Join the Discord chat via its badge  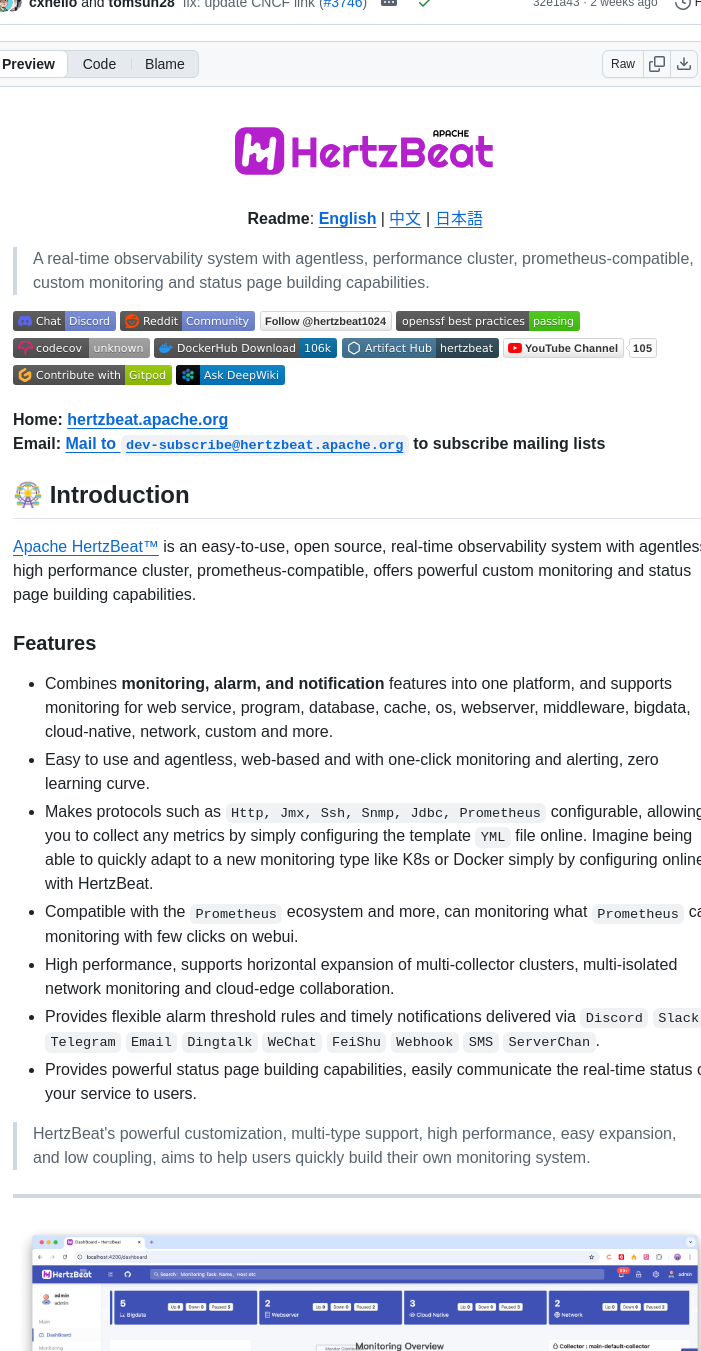pos(63,320)
